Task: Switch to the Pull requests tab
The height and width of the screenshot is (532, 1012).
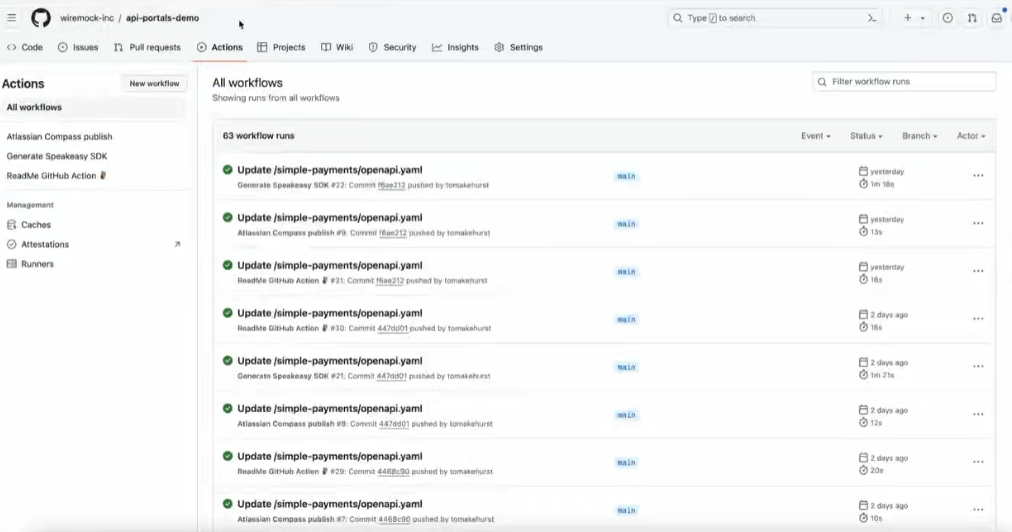Action: click(147, 47)
